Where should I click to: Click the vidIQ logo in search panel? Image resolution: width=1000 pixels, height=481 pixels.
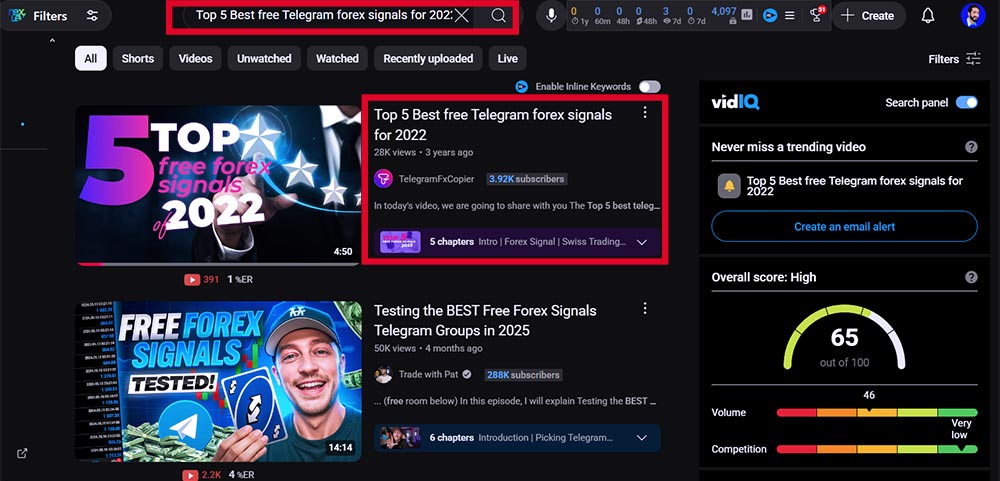pos(735,102)
